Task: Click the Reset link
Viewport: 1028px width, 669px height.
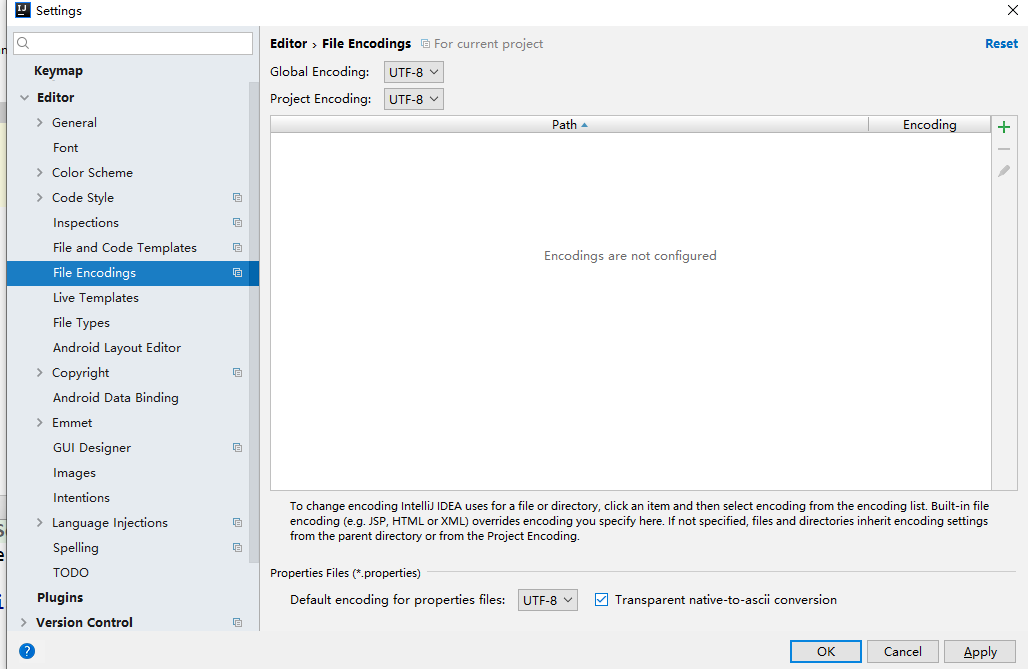Action: 1001,43
